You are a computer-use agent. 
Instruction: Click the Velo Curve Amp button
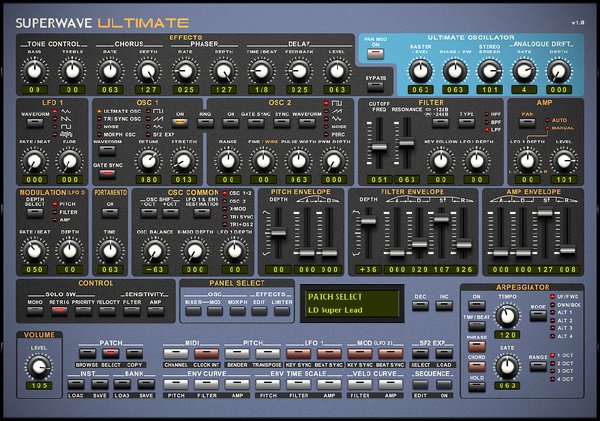point(391,384)
